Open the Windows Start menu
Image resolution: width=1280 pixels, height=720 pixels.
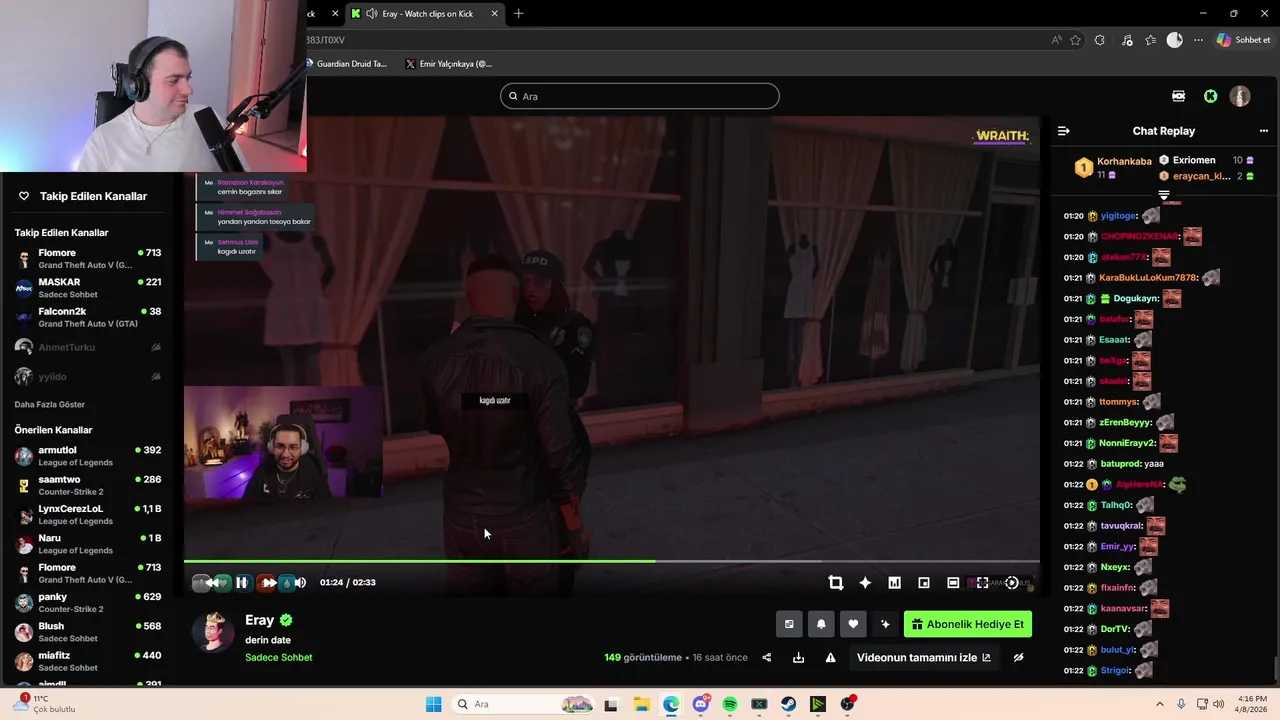(x=433, y=704)
